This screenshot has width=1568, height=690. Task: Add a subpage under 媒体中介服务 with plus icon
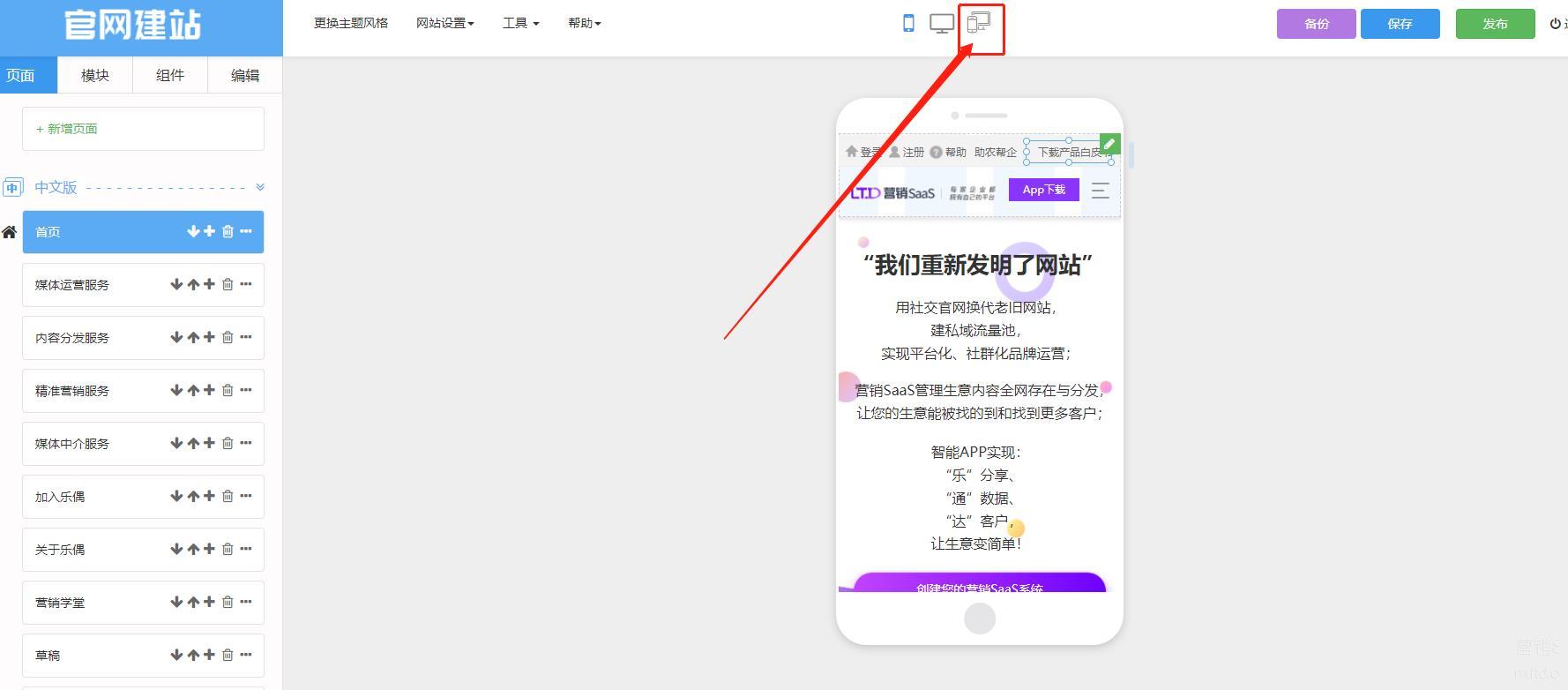[x=209, y=443]
